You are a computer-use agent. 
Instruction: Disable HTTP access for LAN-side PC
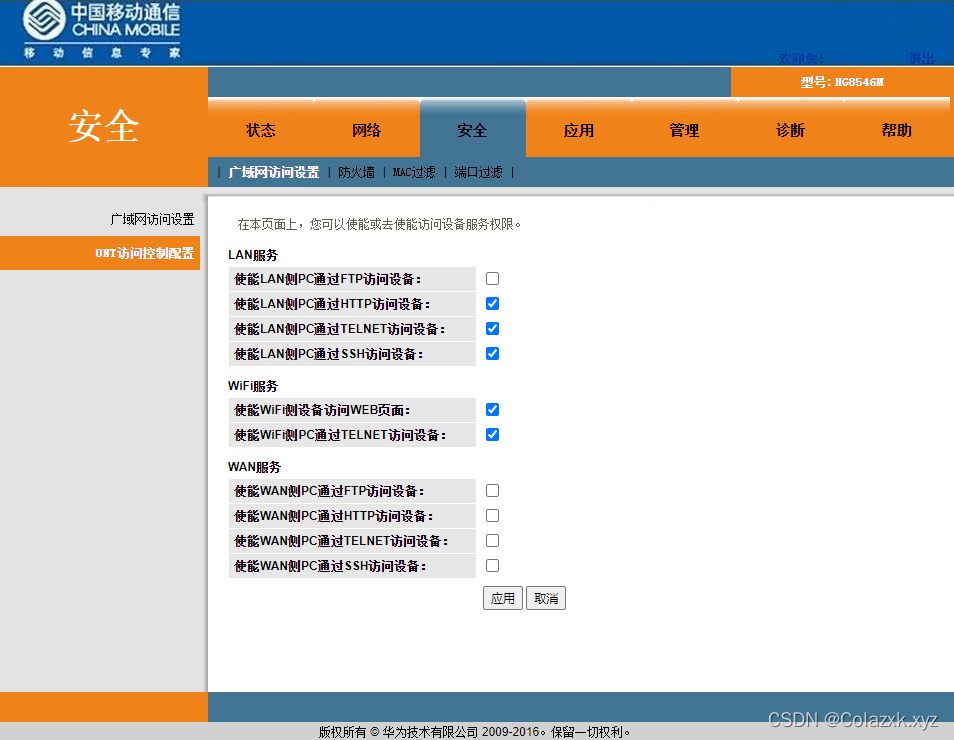tap(492, 303)
